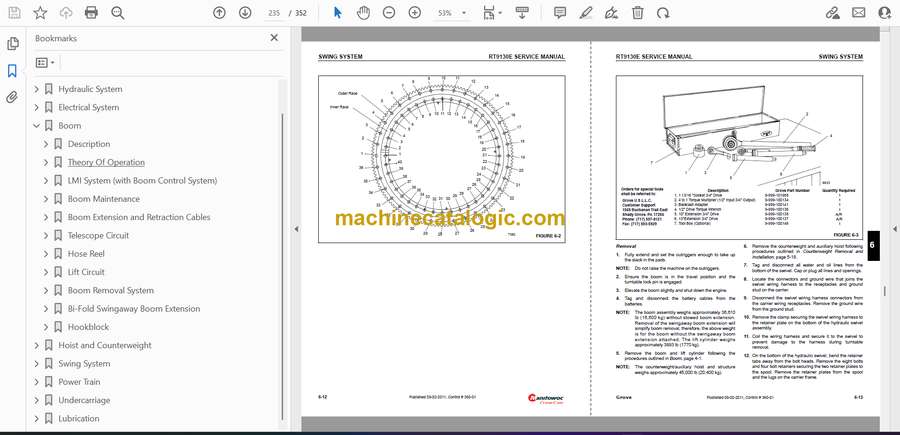900x435 pixels.
Task: Go to Boom Extension and Retraction Cables bookmark
Action: pyautogui.click(x=139, y=218)
